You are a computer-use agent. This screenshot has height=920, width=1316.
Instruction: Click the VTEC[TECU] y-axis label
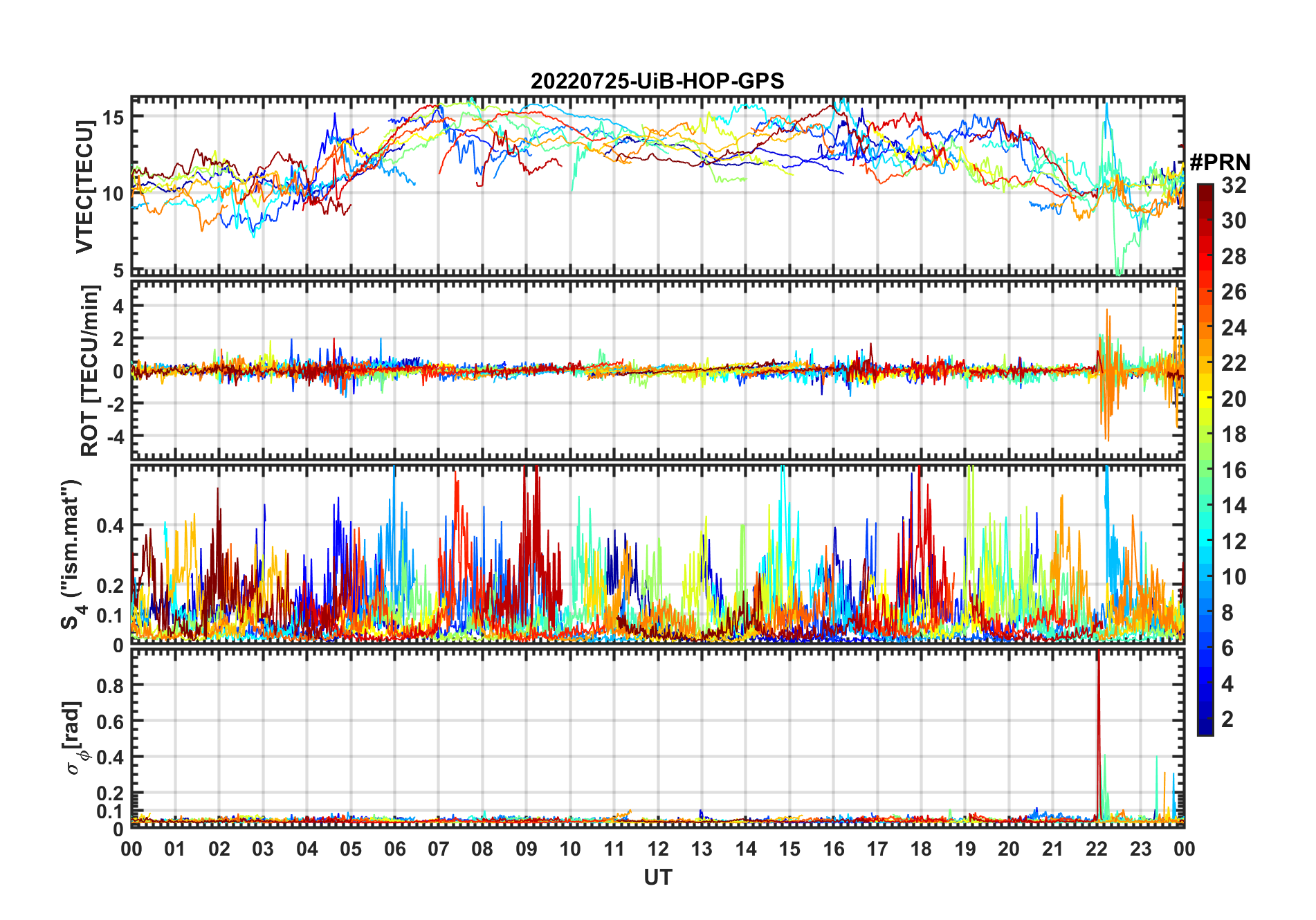(x=84, y=187)
